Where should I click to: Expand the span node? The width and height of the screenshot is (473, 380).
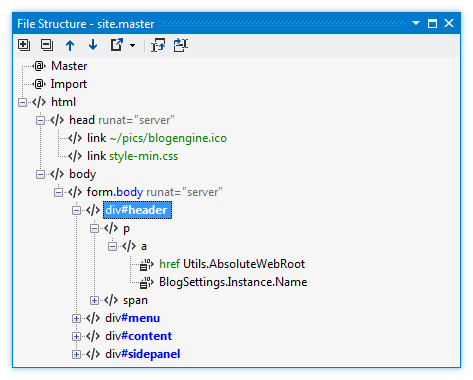[94, 300]
